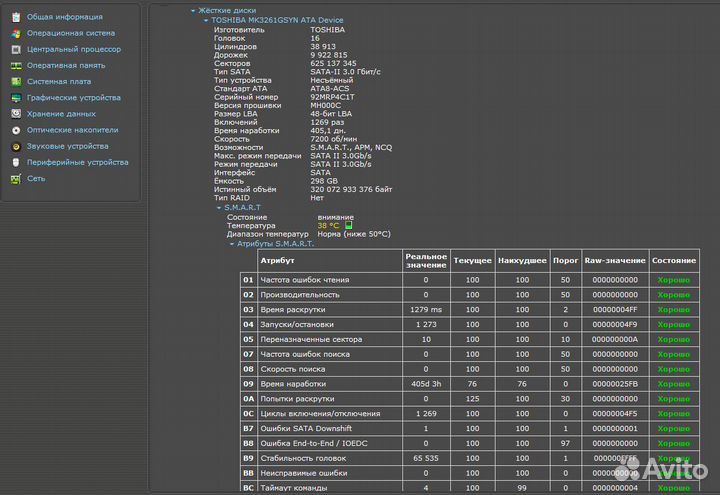Click the Состояние column header
The width and height of the screenshot is (720, 495).
point(673,260)
